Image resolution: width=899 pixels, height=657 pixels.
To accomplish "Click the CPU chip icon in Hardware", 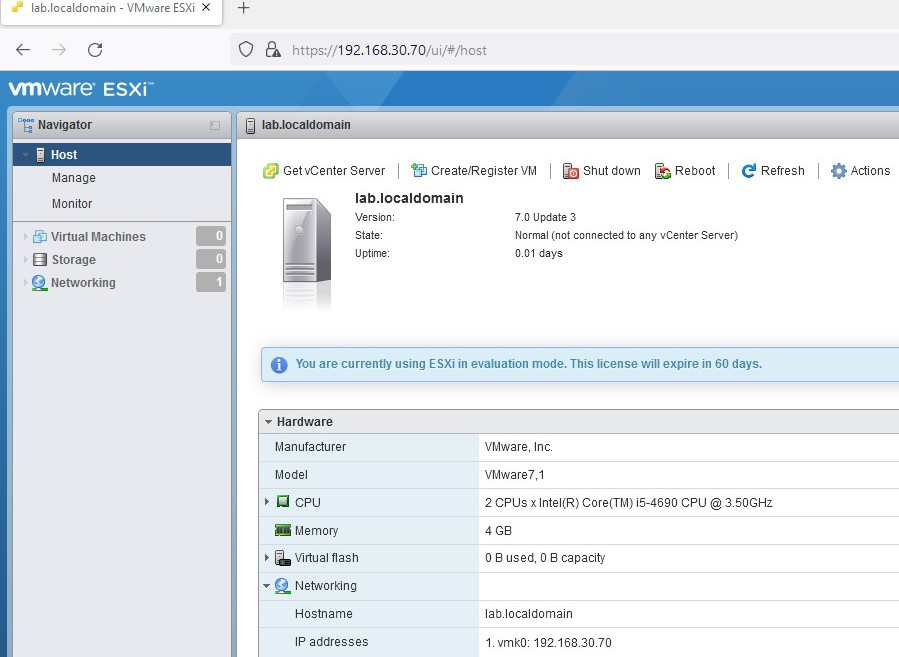I will point(283,502).
